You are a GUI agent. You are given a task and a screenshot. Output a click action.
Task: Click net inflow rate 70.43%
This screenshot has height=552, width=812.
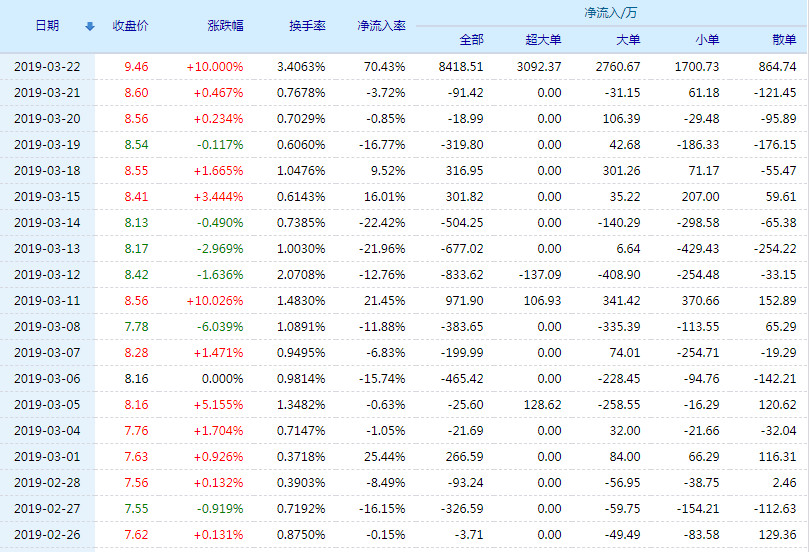(385, 67)
